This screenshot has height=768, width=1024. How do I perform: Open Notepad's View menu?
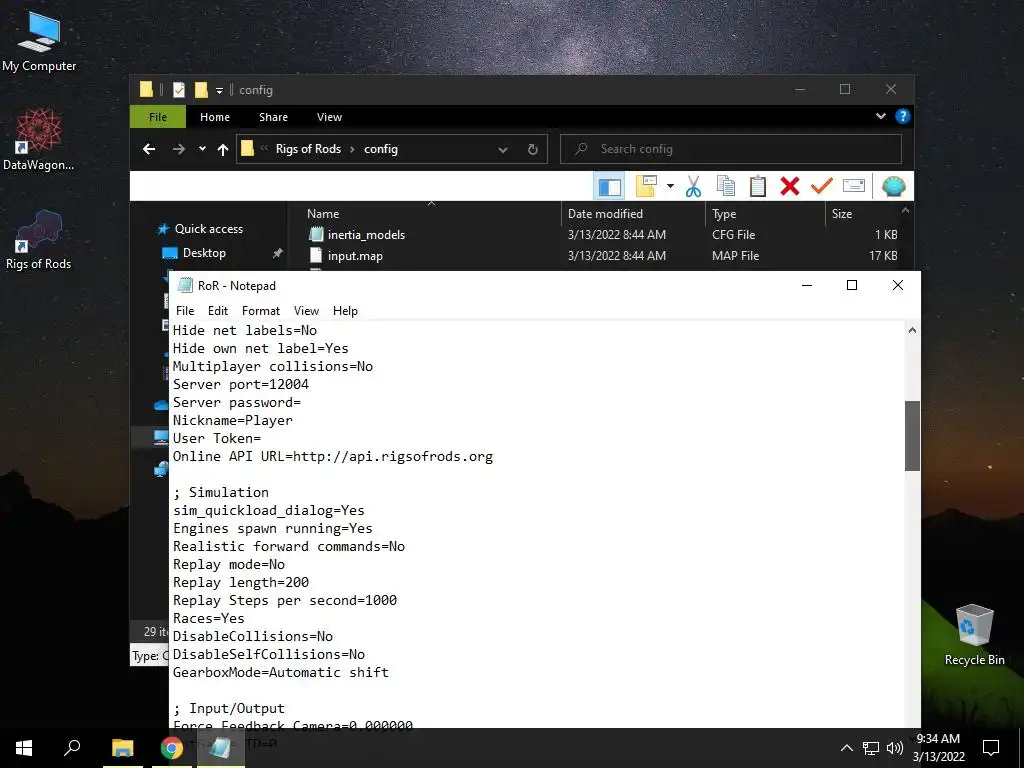(x=306, y=311)
